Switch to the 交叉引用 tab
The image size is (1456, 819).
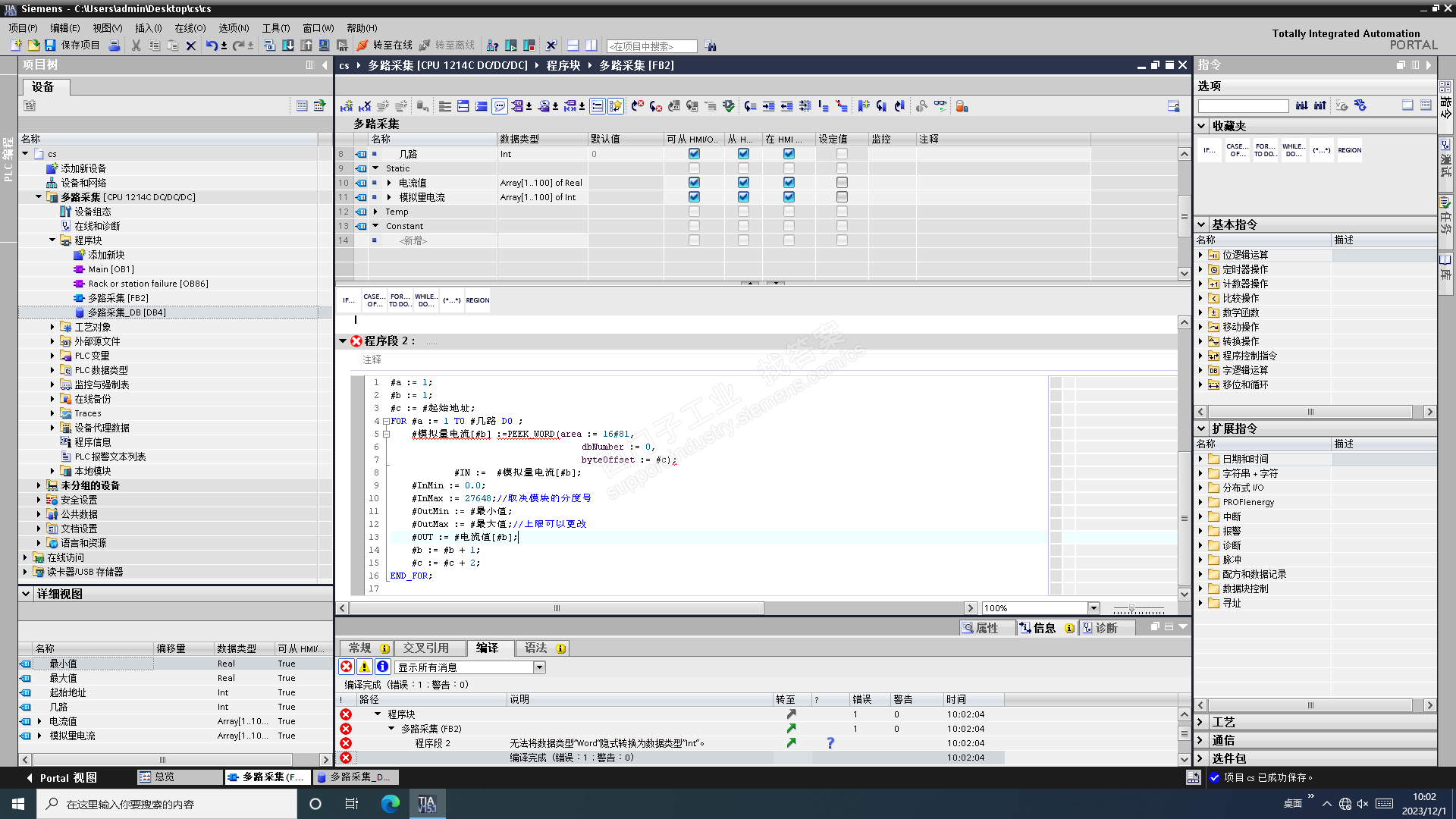point(425,648)
